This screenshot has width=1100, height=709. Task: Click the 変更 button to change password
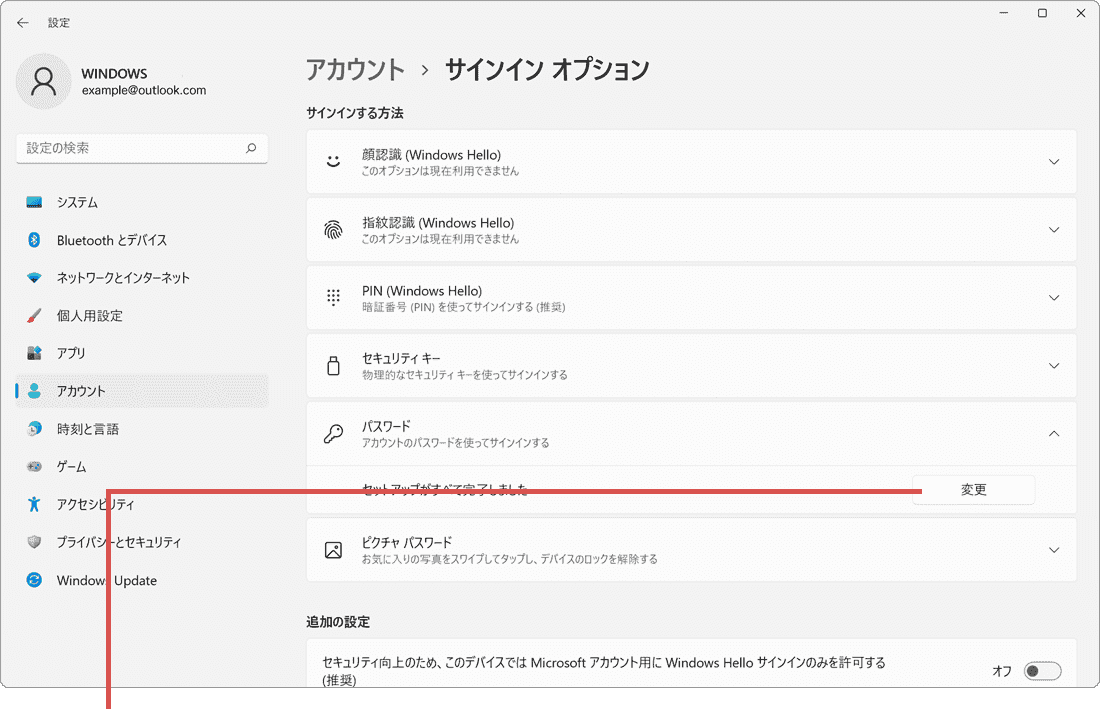(973, 489)
